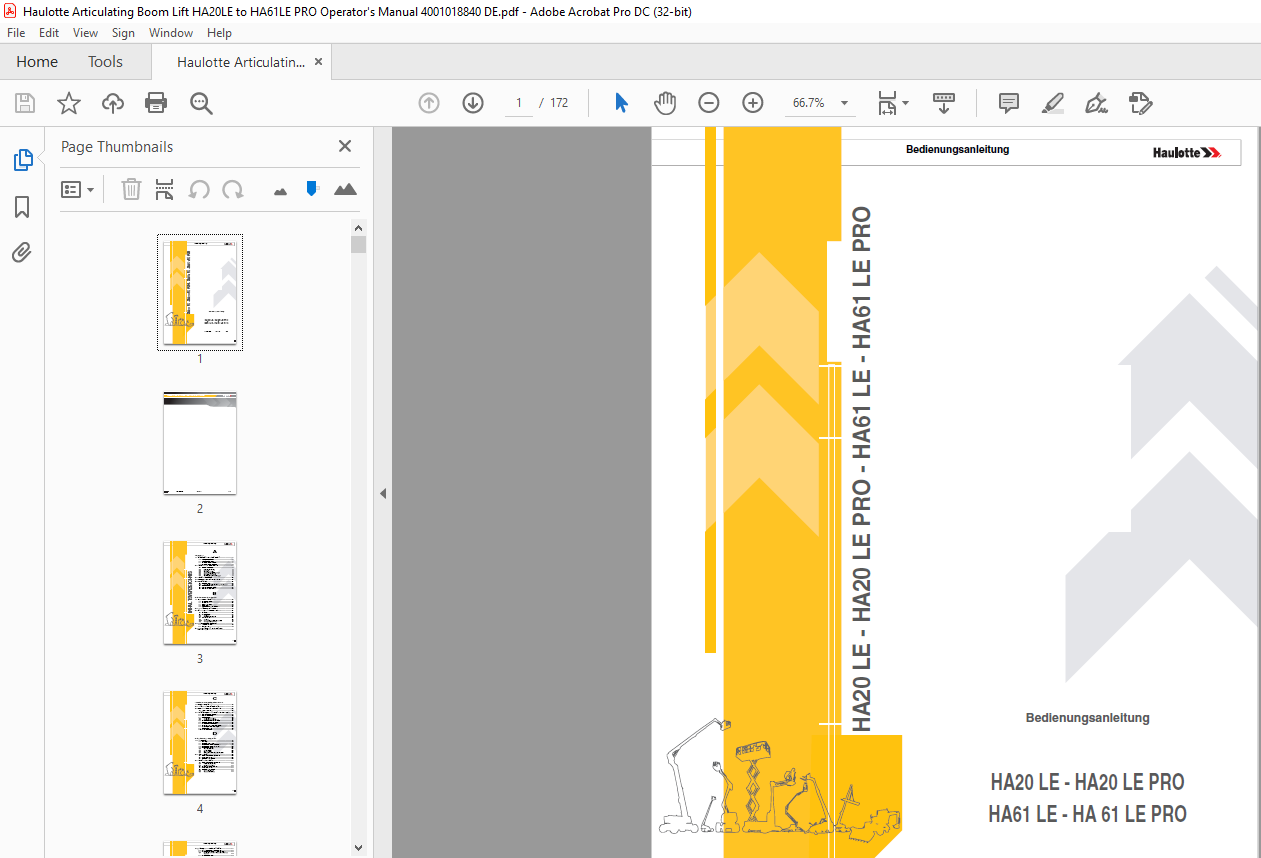Turn on Read Mode
Image resolution: width=1261 pixels, height=858 pixels.
click(x=944, y=103)
